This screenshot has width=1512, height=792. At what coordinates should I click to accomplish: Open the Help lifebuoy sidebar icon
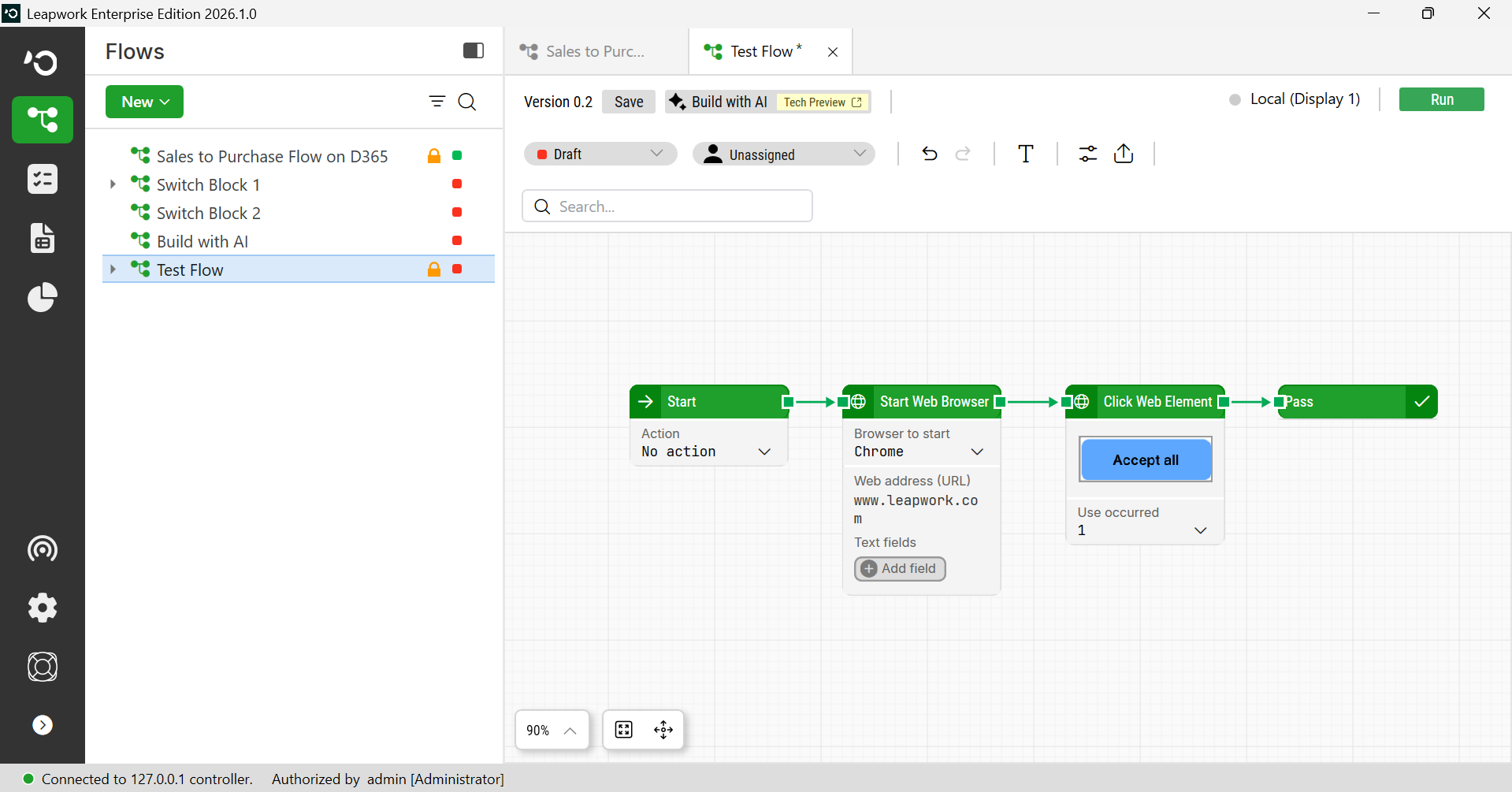(43, 667)
